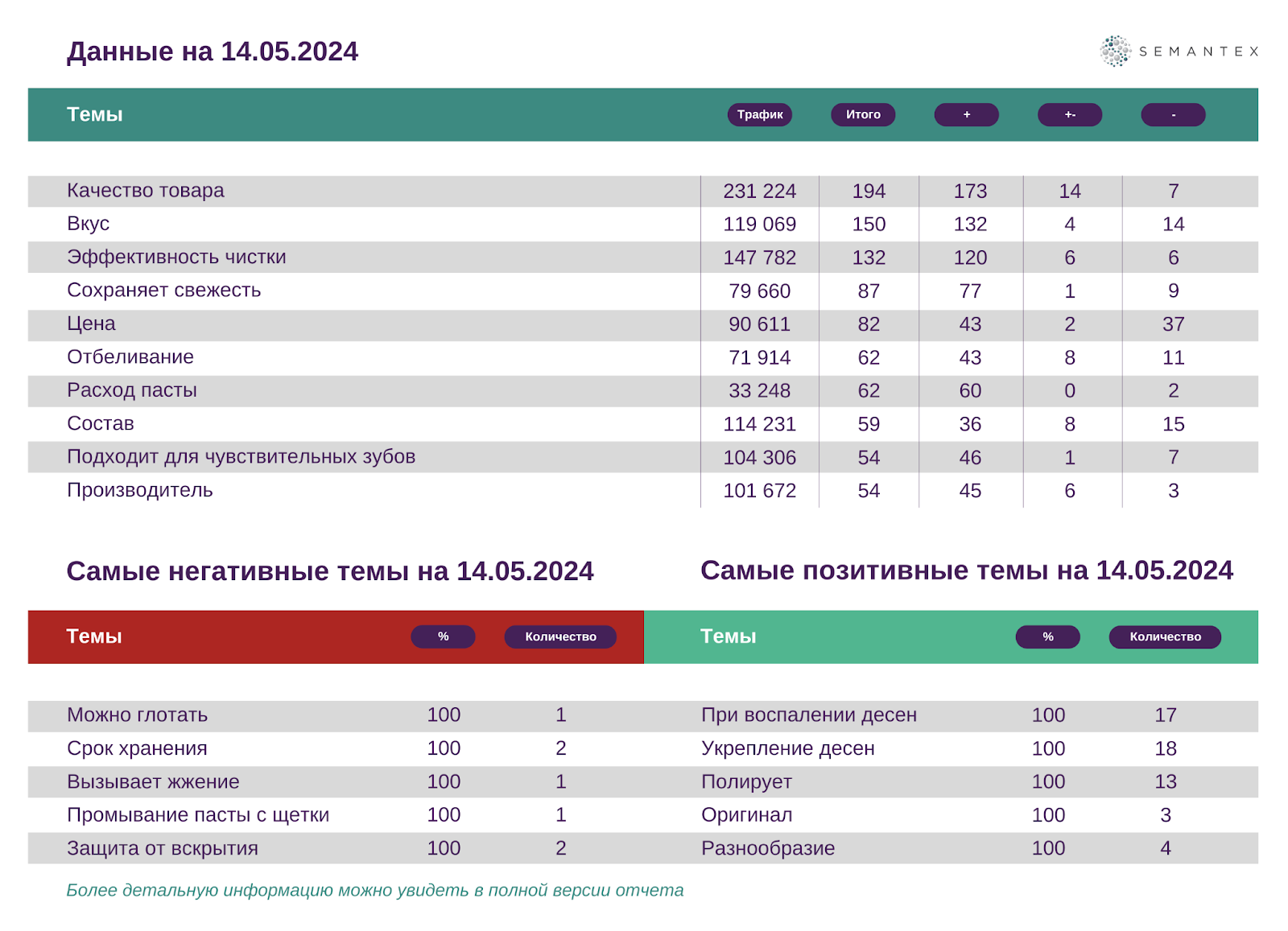
Task: Click the '%' pill in negative topics header
Action: click(443, 636)
